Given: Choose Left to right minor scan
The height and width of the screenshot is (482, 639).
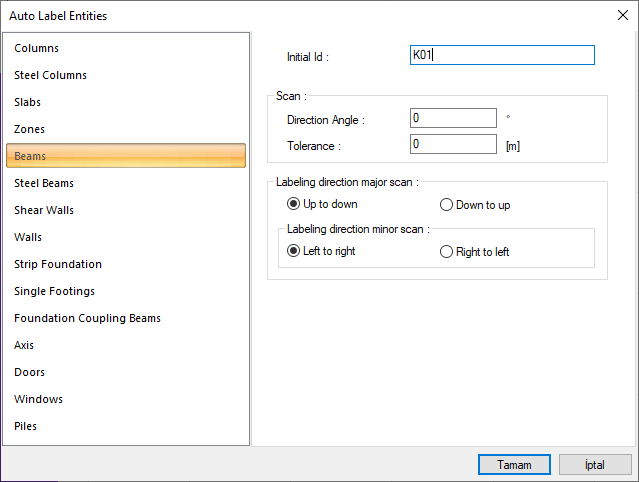Looking at the screenshot, I should coord(294,252).
